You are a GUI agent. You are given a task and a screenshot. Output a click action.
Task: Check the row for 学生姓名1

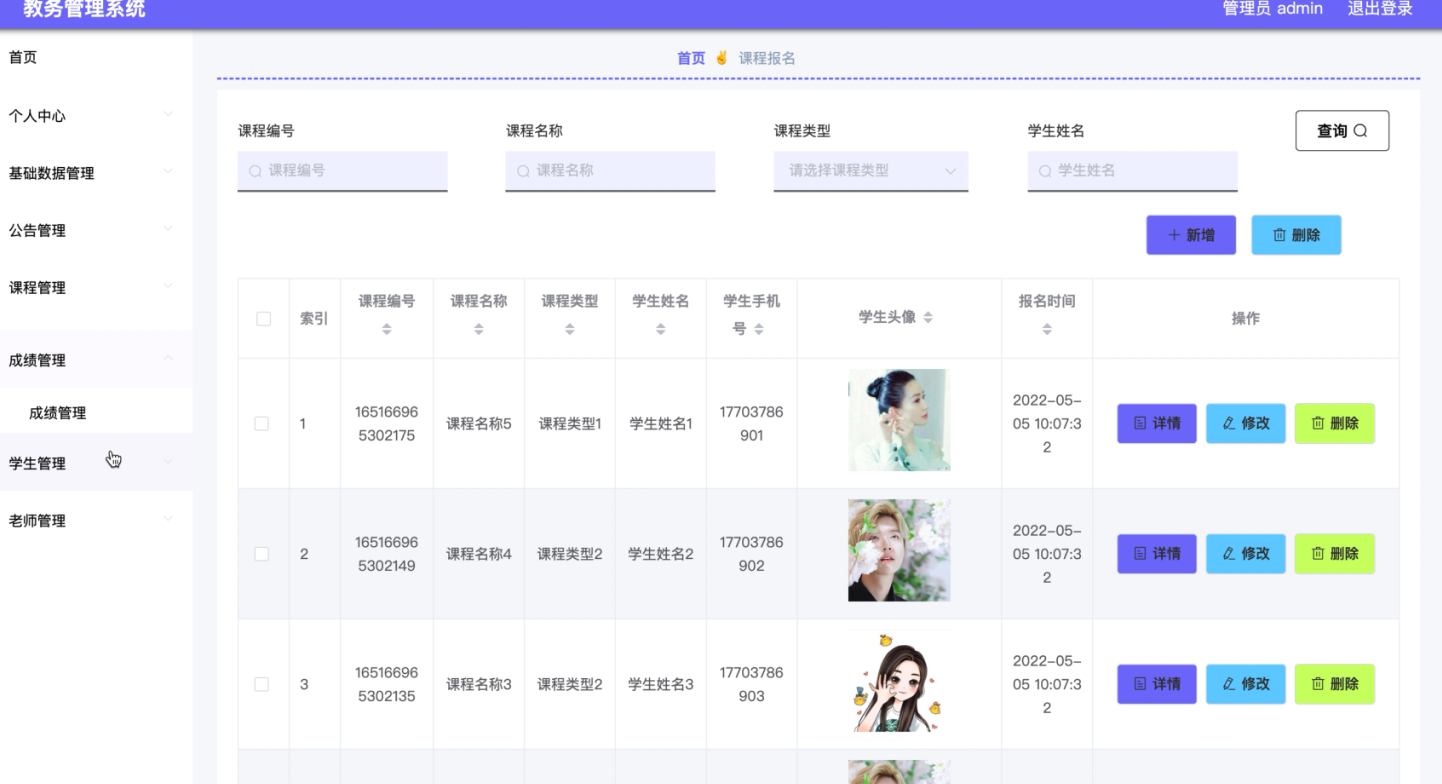262,424
